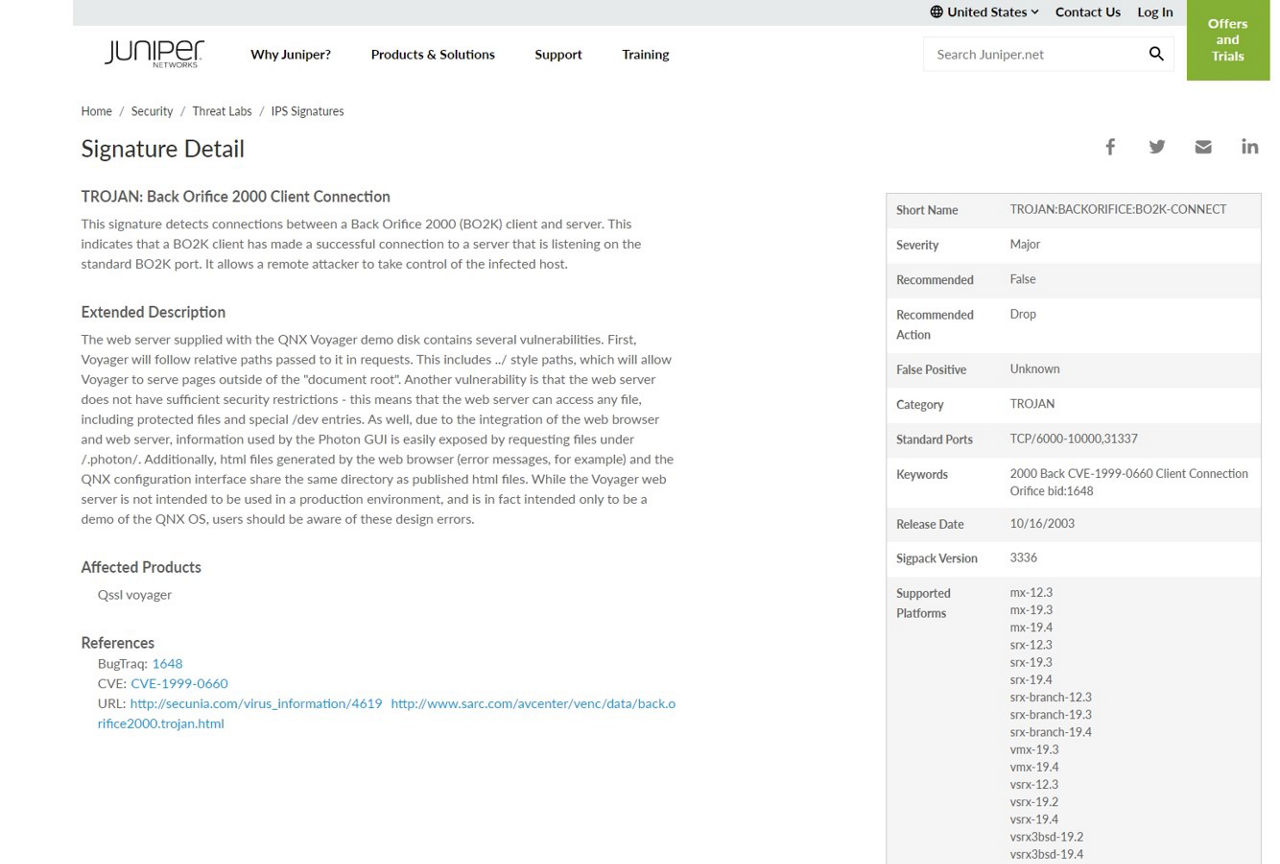Click the Juniper Networks logo
1280x864 pixels.
click(x=154, y=53)
